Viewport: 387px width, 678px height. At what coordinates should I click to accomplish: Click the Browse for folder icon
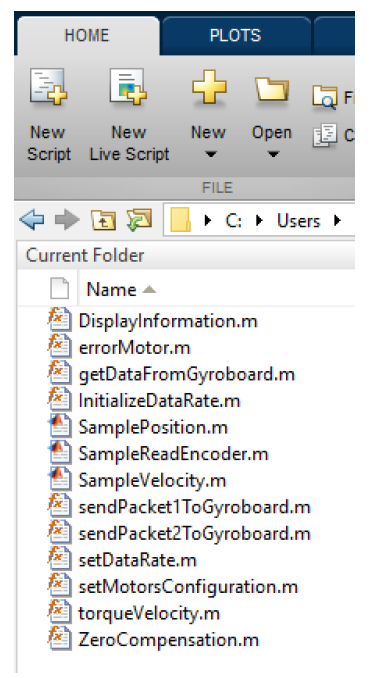(x=139, y=219)
